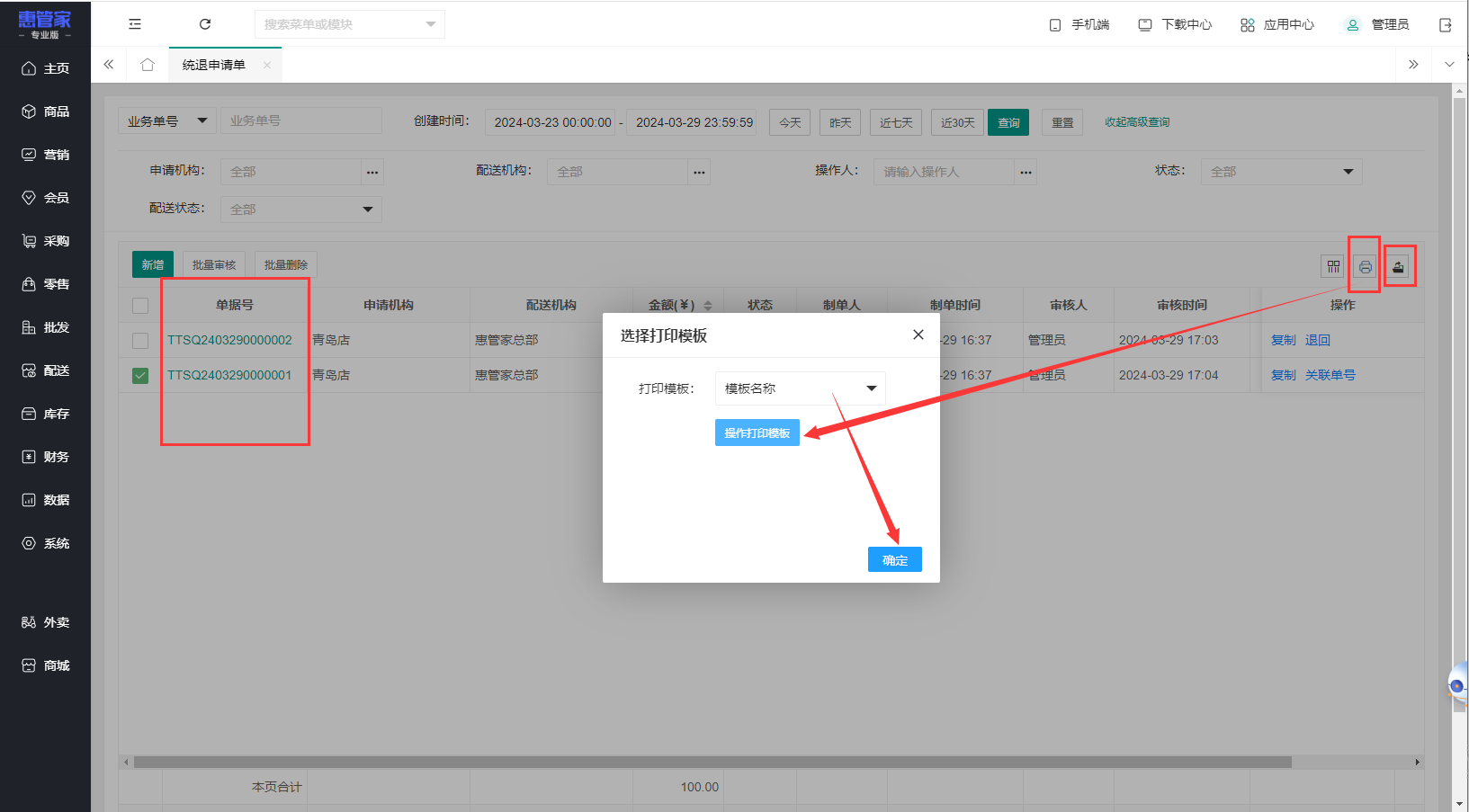
Task: Open 采购 in the sidebar
Action: (45, 241)
